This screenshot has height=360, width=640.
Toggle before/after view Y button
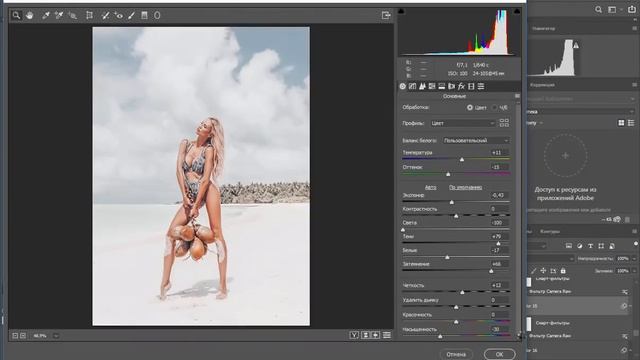354,335
